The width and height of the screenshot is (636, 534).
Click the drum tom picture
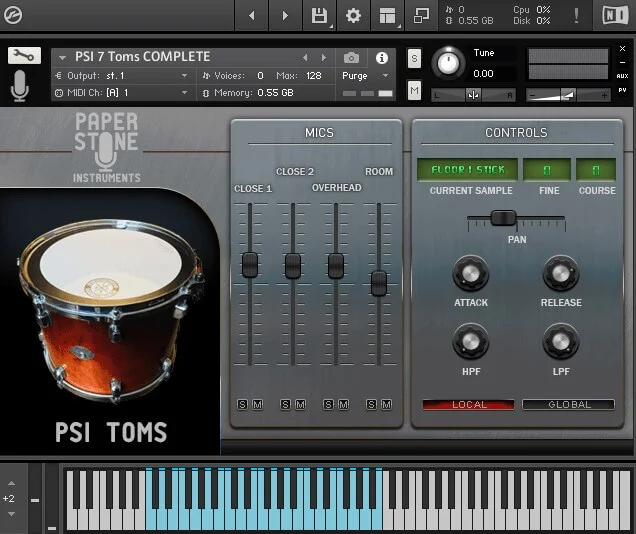point(110,311)
